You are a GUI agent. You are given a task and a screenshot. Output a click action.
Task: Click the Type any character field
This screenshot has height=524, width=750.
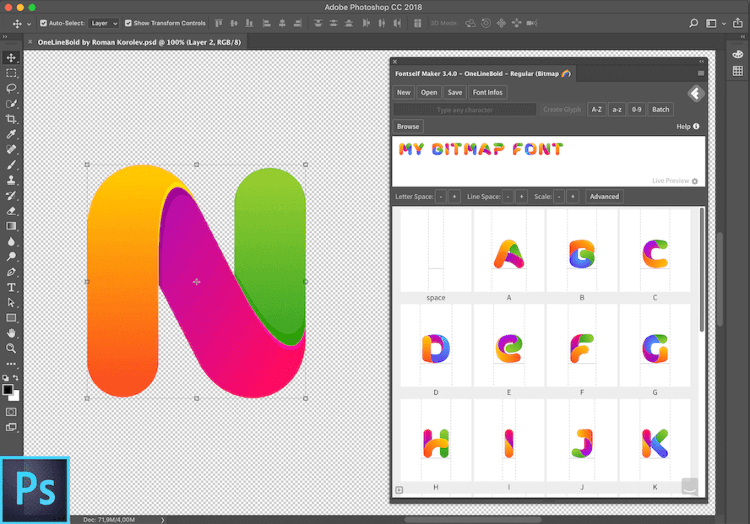[x=464, y=109]
